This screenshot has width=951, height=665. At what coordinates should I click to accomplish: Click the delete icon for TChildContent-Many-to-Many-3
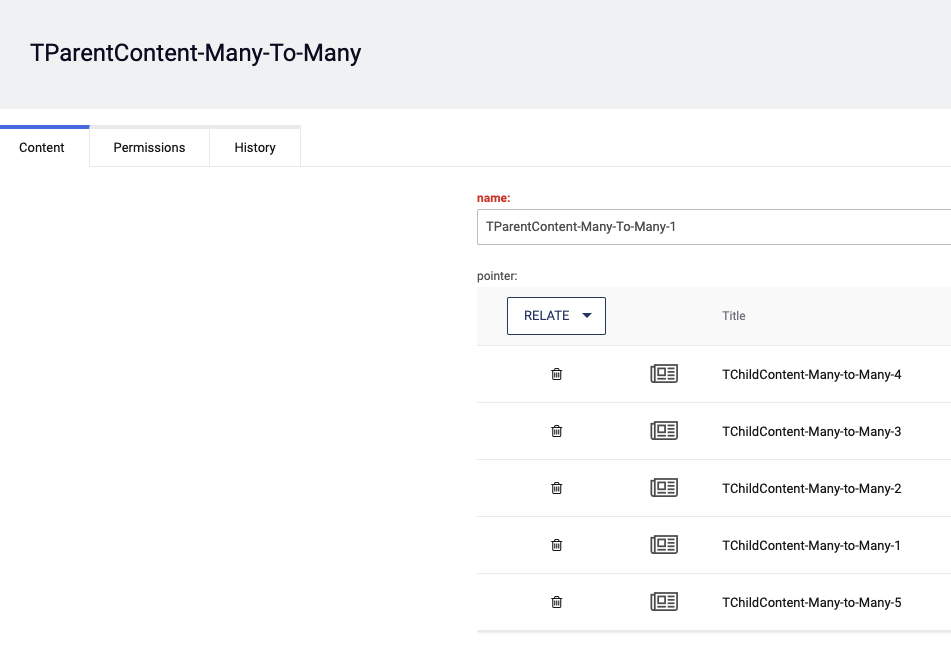(x=557, y=431)
